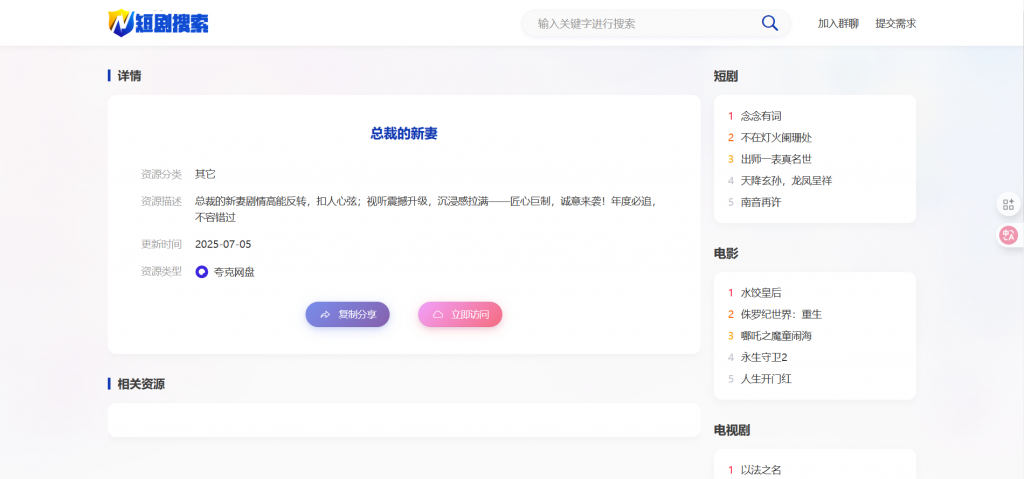Select 哪吒之魔童闹海 in the movie list
Viewport: 1024px width, 479px height.
pos(776,336)
